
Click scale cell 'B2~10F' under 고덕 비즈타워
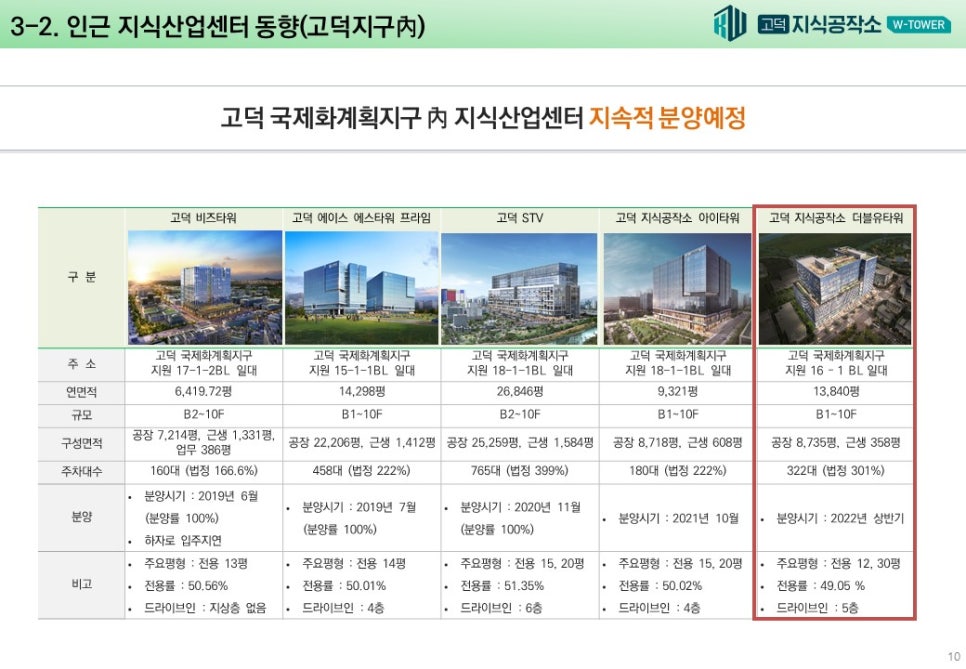click(204, 415)
